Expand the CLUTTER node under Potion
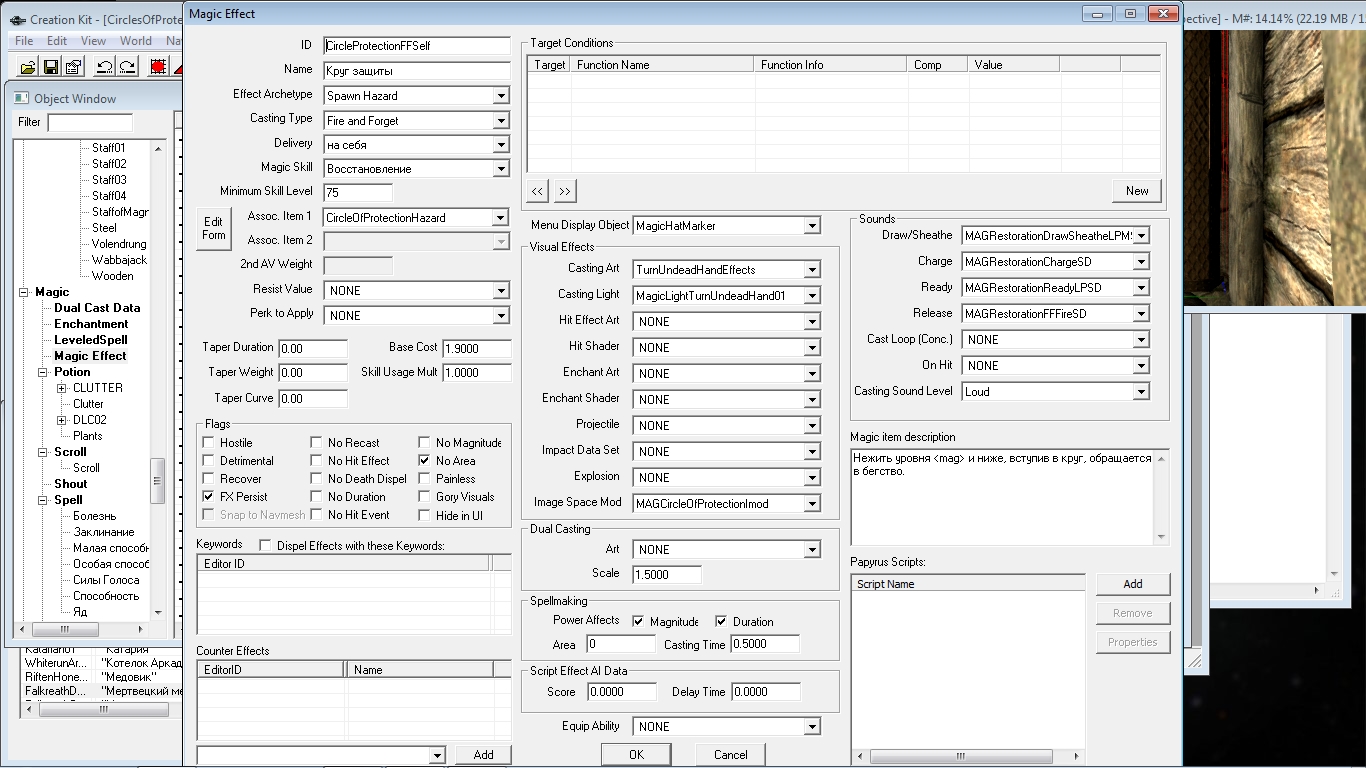The height and width of the screenshot is (768, 1366). coord(62,388)
